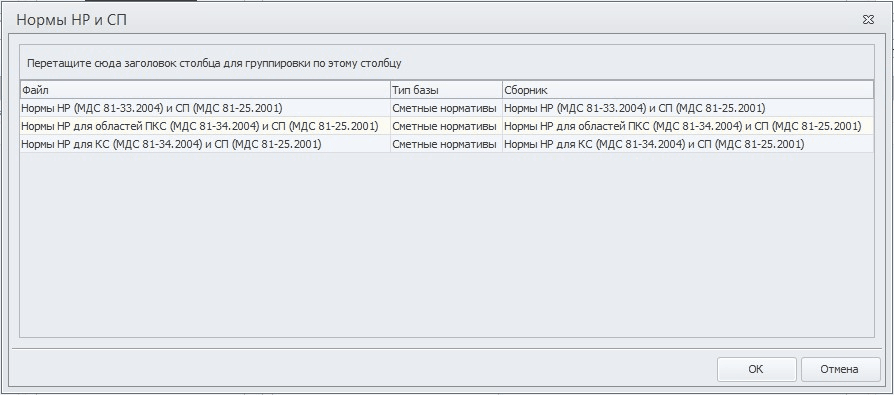Click Сметные нормативы cell in third row
The width and height of the screenshot is (894, 395).
point(446,144)
